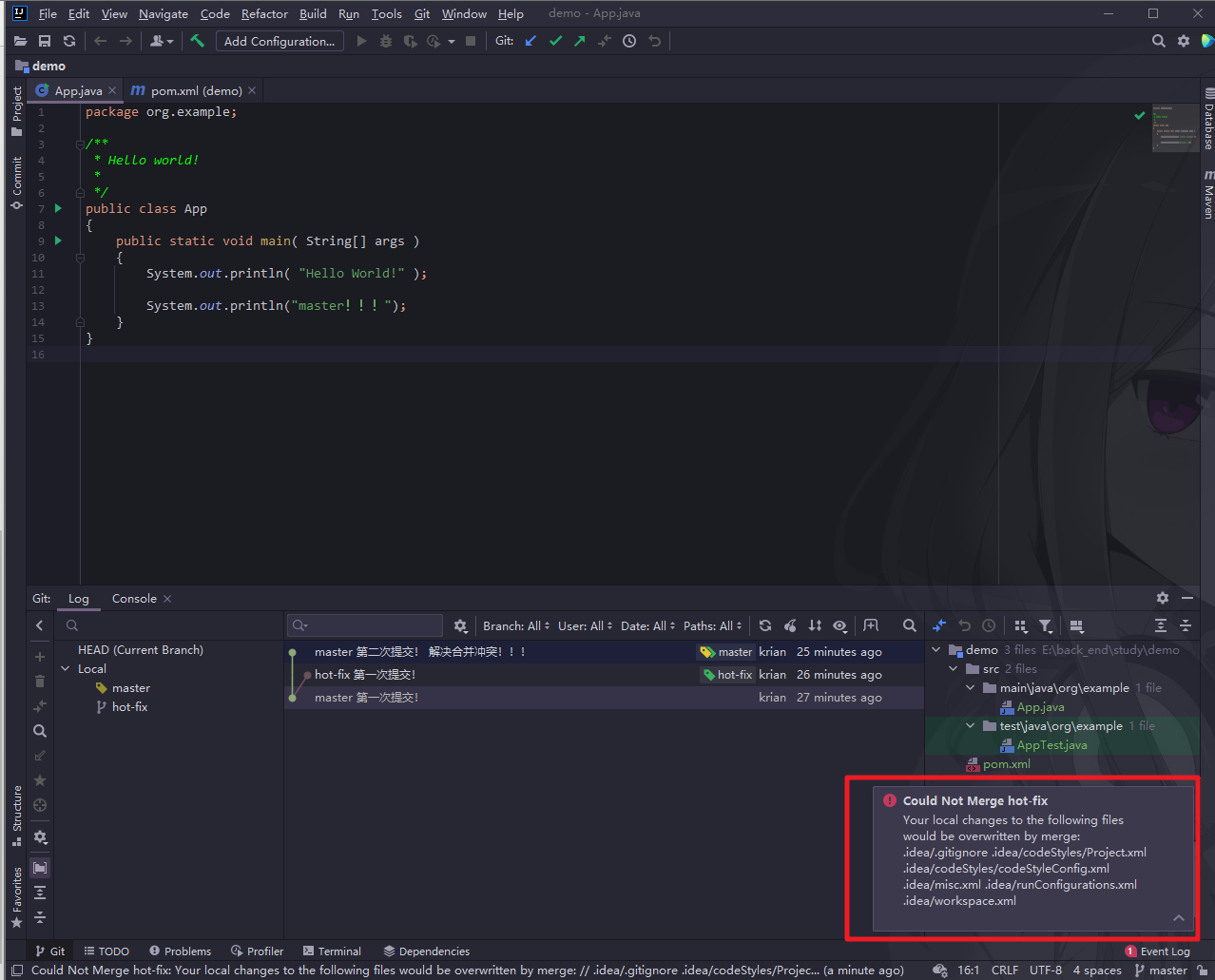Screen dimensions: 1215x980
Task: Toggle IntelliSort with the up-down arrows icon
Action: coord(815,625)
